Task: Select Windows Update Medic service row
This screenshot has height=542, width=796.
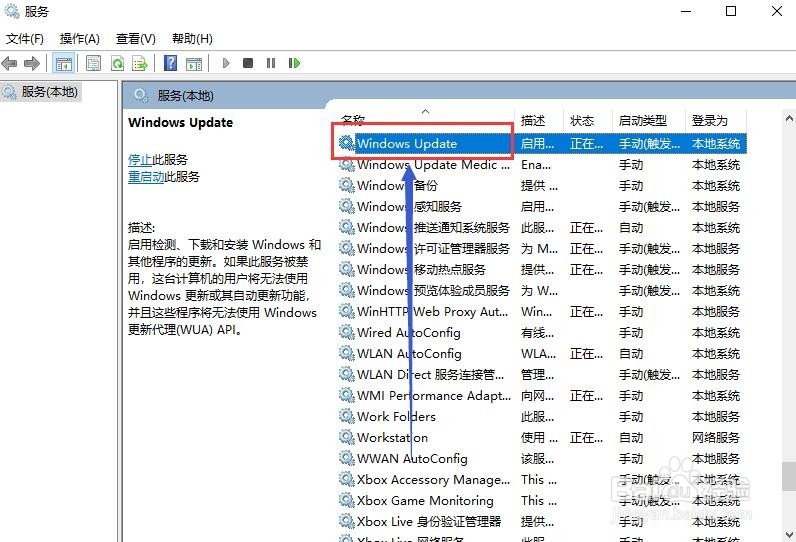Action: coord(541,165)
